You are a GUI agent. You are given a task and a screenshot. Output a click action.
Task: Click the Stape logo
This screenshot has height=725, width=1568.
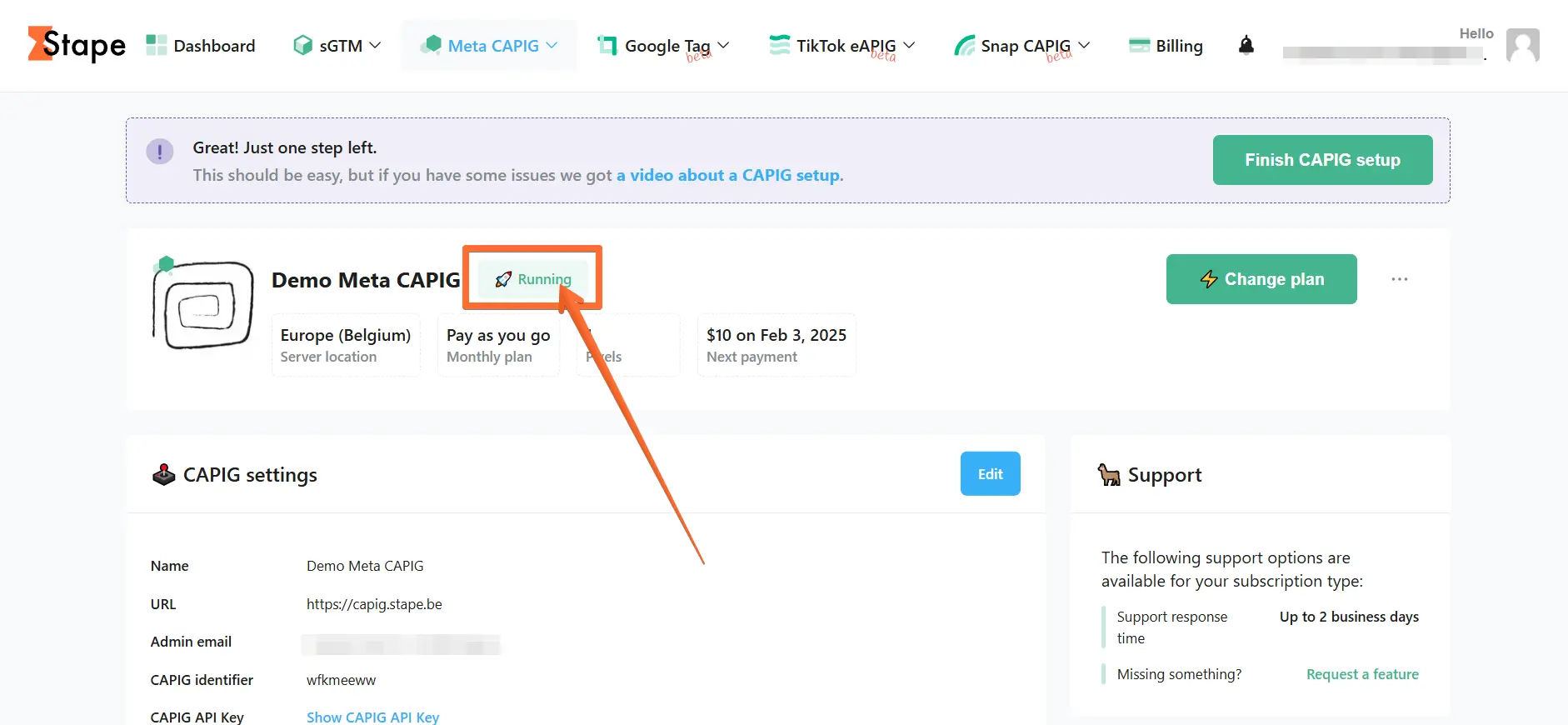pos(77,44)
